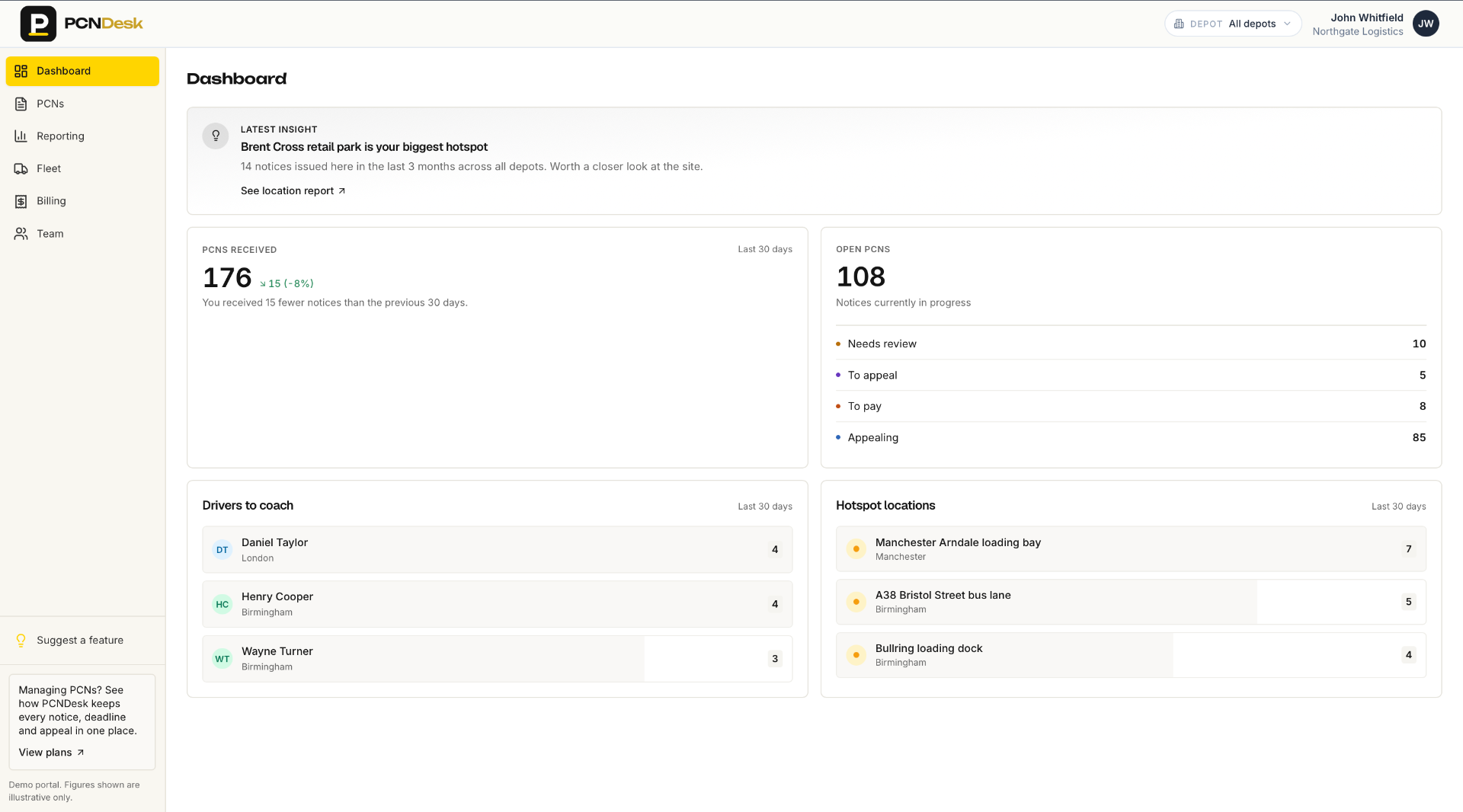
Task: Click the Northgate Logistics company name
Action: tap(1358, 31)
